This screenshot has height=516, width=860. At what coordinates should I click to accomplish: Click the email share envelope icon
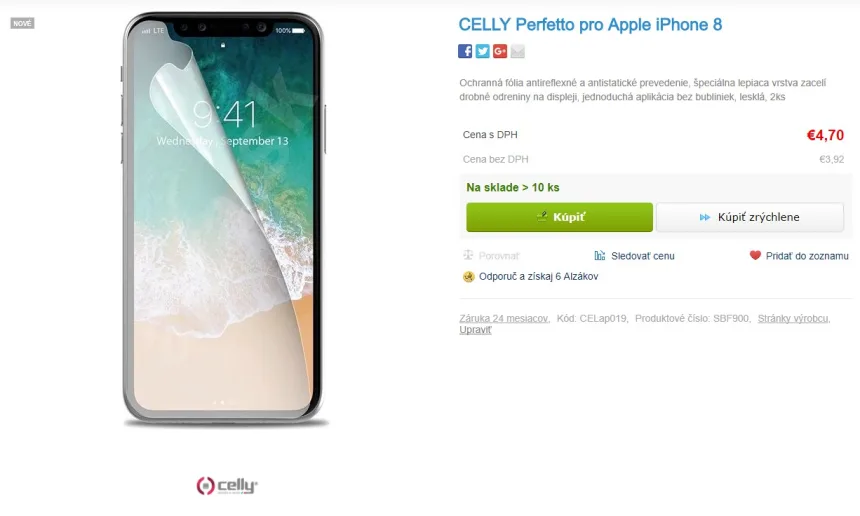(x=517, y=51)
